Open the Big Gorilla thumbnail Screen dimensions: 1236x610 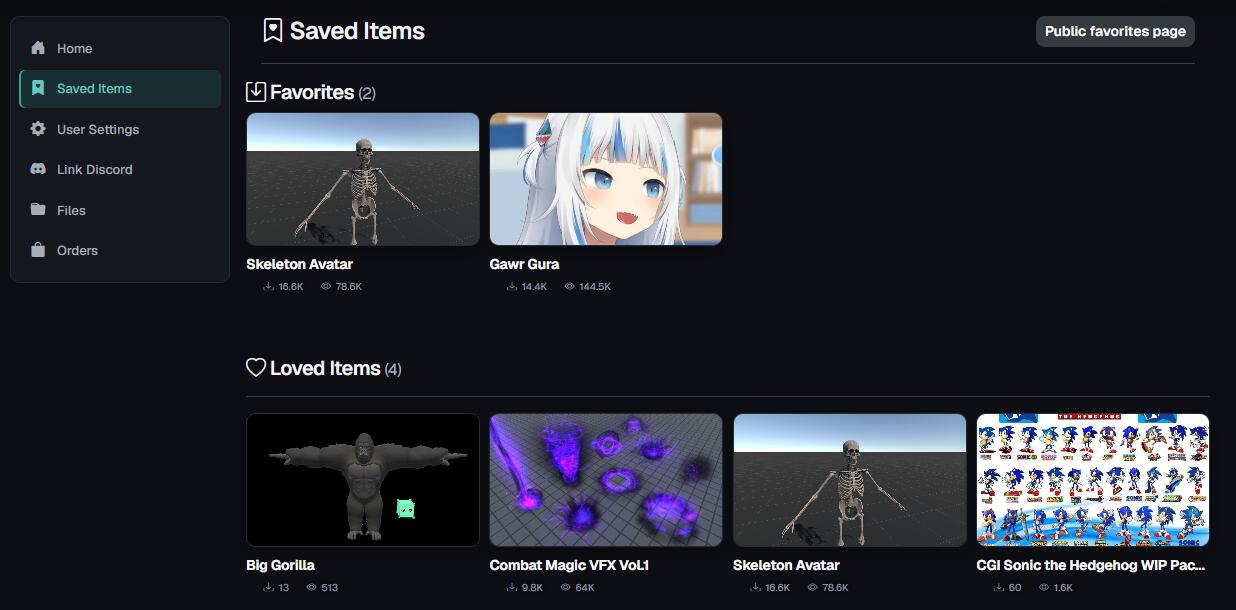363,480
